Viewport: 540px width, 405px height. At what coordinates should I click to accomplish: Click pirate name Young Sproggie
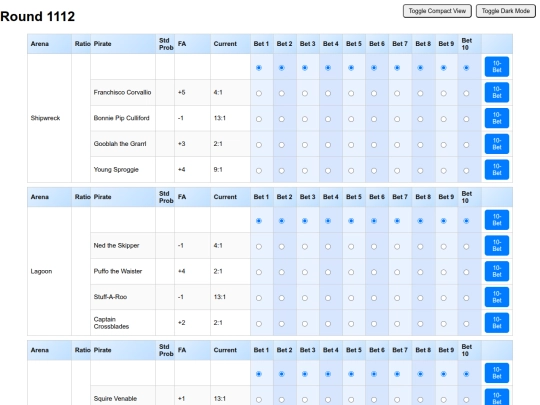tap(116, 170)
